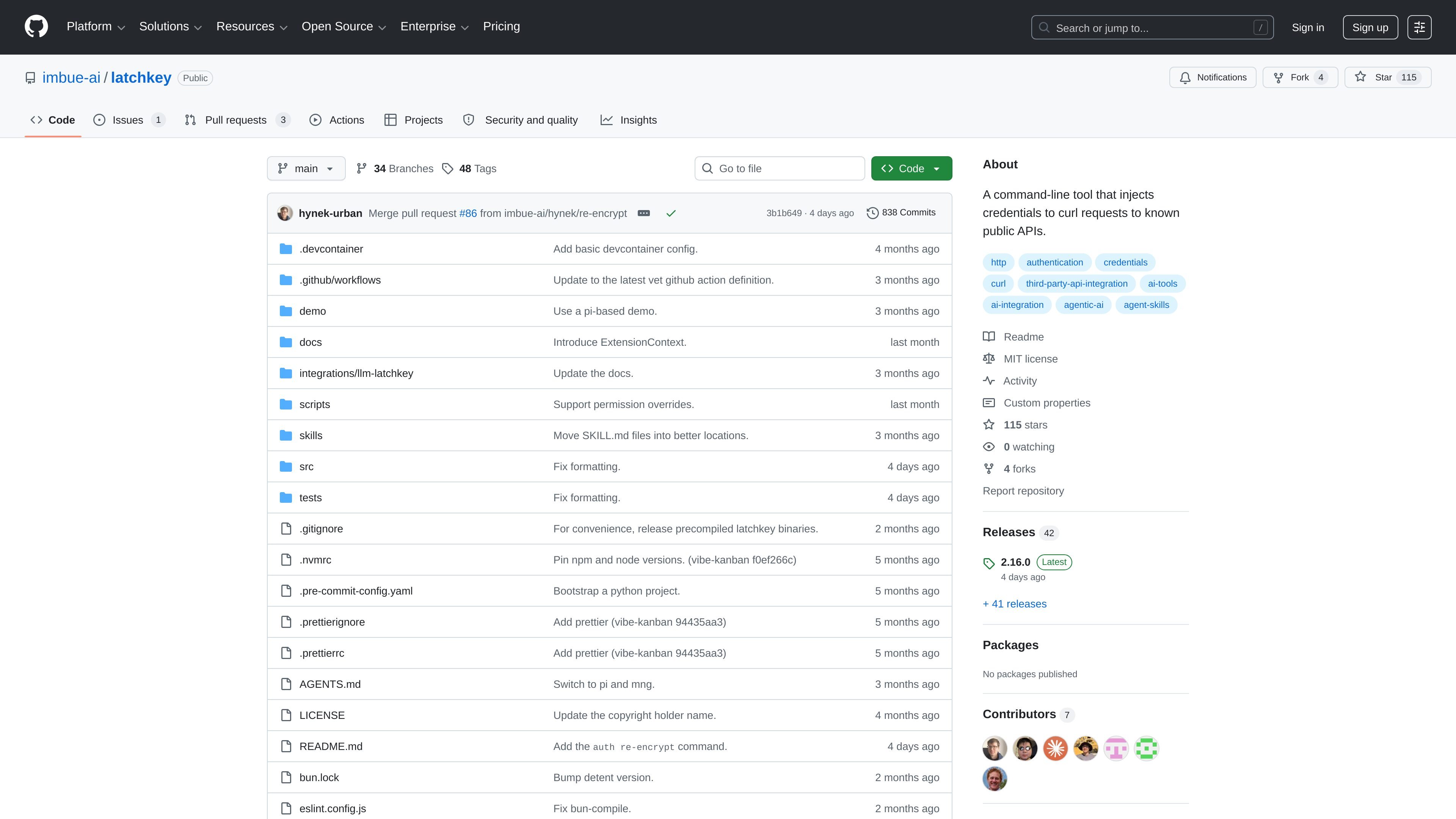View the 34 Branches list
This screenshot has width=1456, height=819.
(394, 168)
